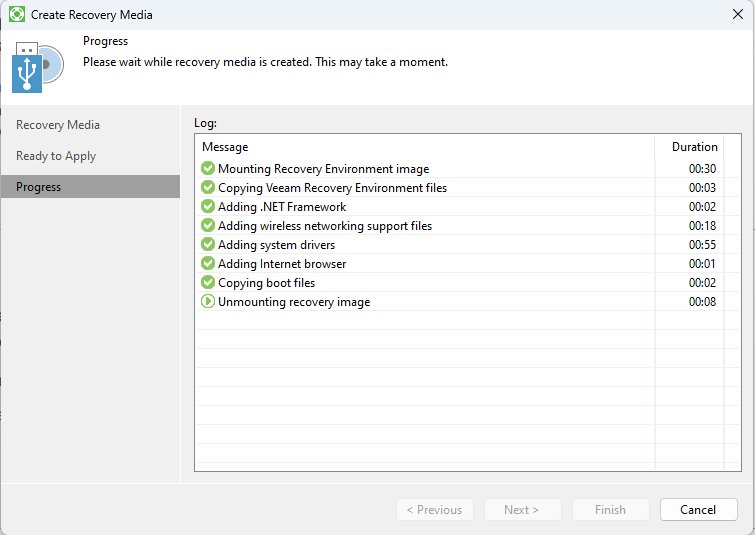Open the Ready to Apply step

click(56, 156)
